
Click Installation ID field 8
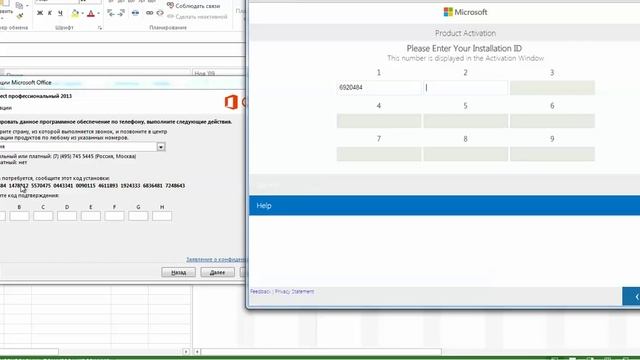point(465,154)
